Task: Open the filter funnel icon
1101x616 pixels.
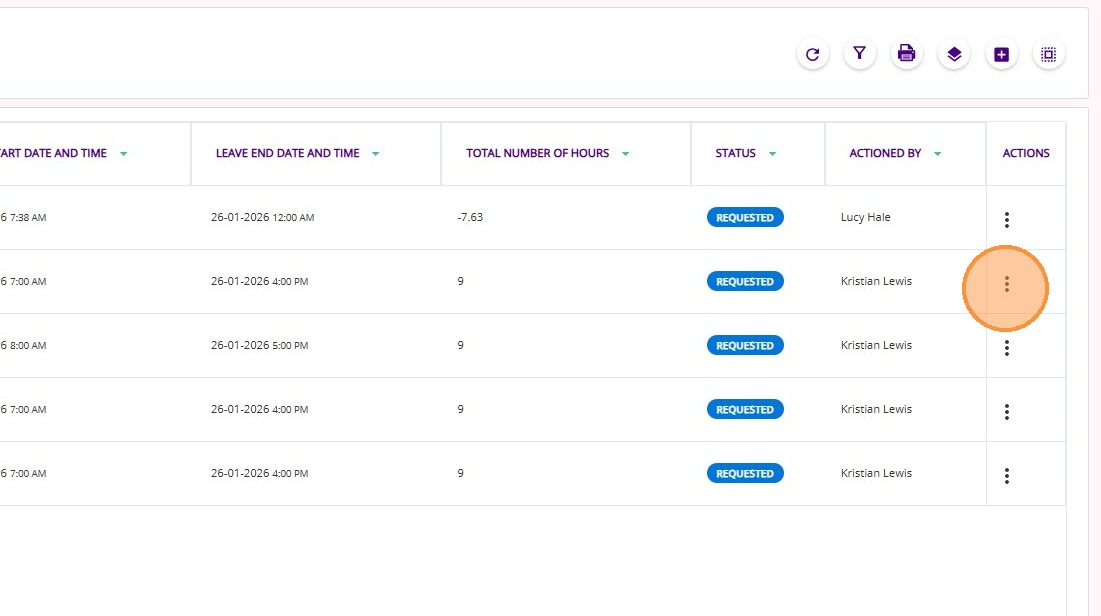Action: click(859, 55)
